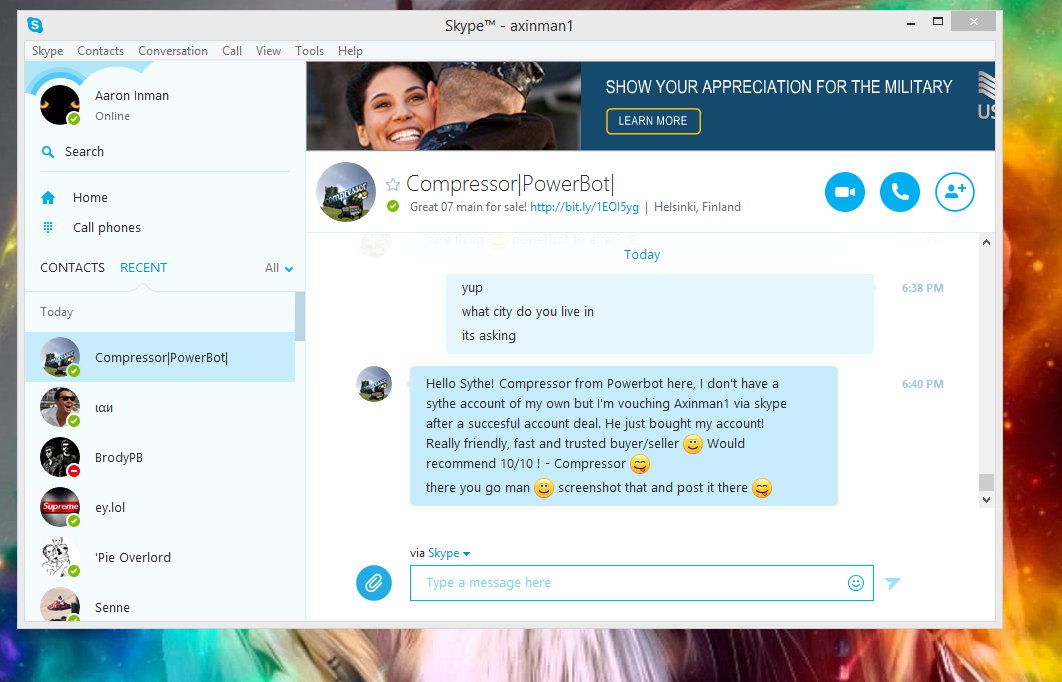Open the View menu

pyautogui.click(x=268, y=51)
